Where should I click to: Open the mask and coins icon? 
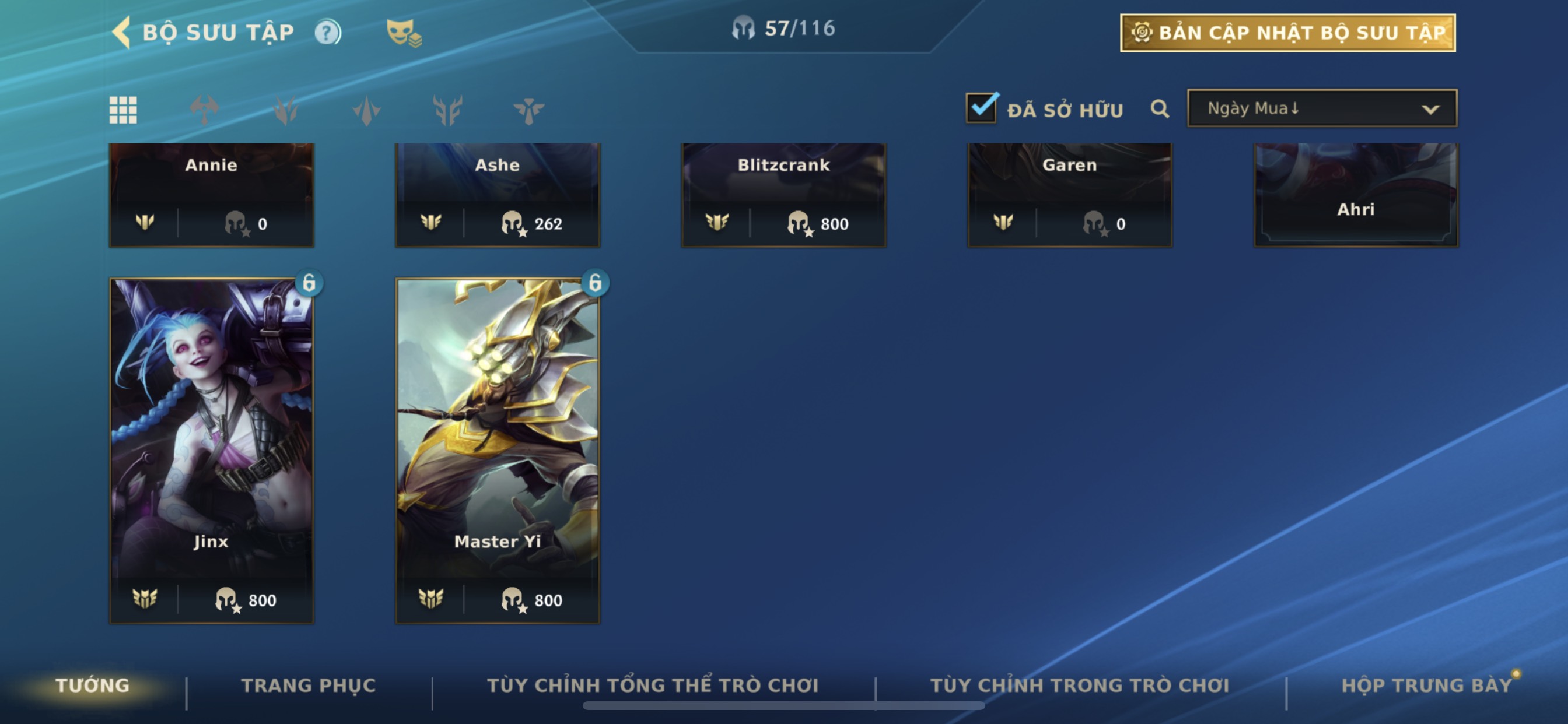[404, 33]
